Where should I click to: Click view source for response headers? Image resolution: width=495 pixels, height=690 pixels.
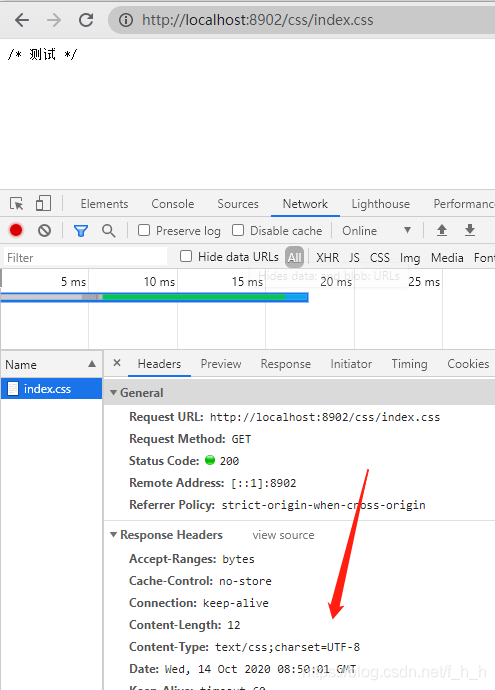pyautogui.click(x=283, y=535)
